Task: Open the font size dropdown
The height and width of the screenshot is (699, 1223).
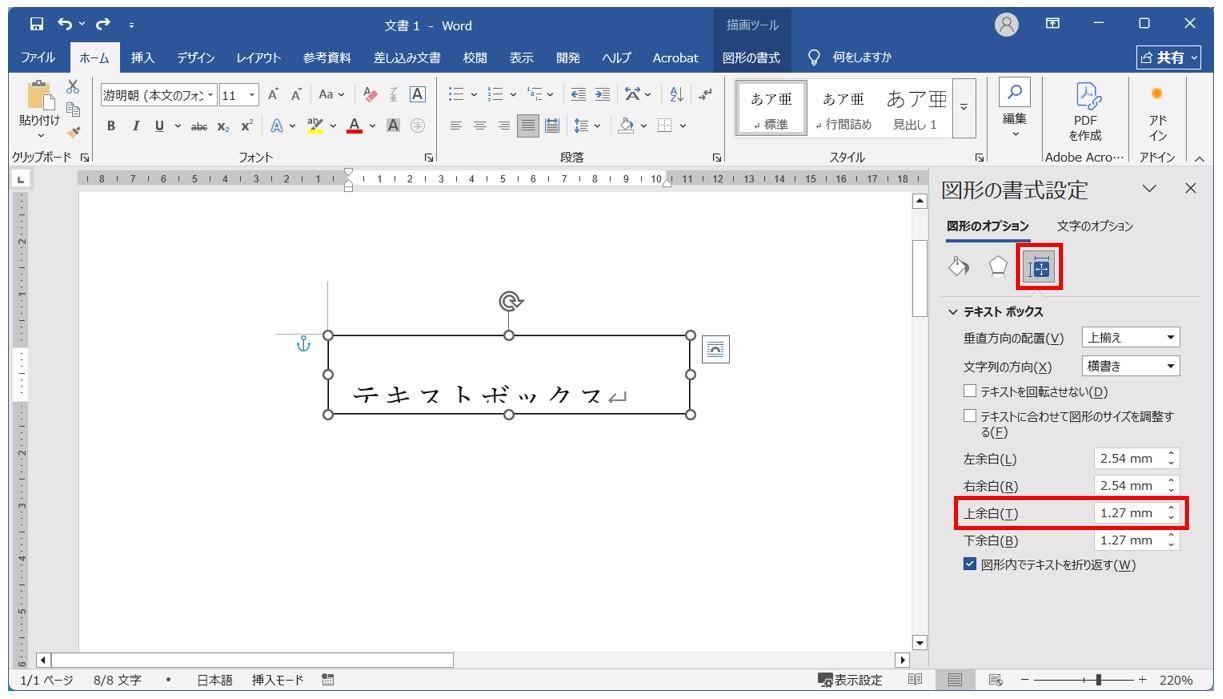Action: coord(252,95)
